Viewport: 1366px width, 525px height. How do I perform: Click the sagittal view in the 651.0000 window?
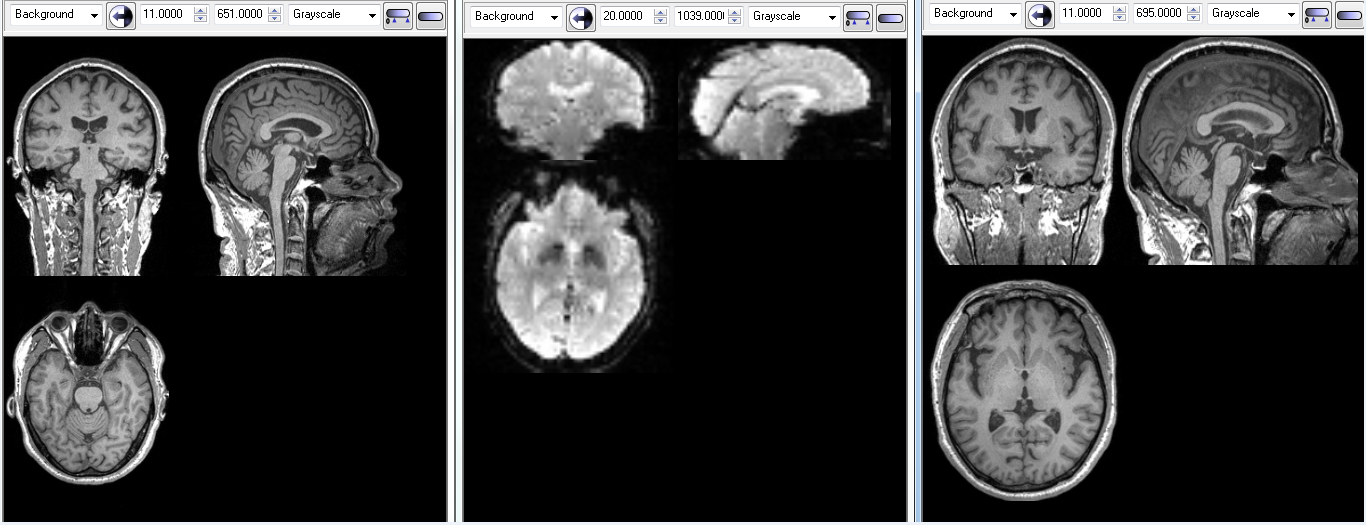coord(300,166)
